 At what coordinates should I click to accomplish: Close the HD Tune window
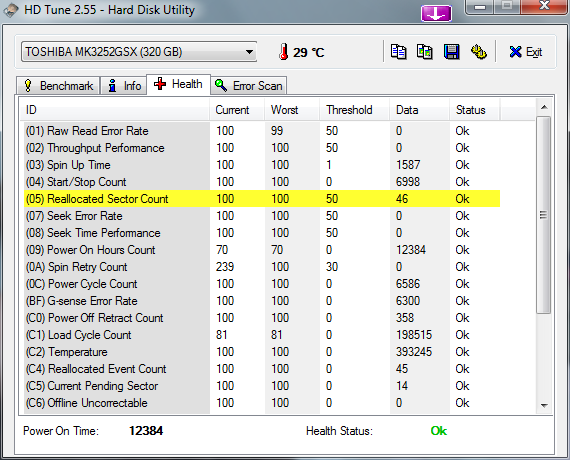544,6
